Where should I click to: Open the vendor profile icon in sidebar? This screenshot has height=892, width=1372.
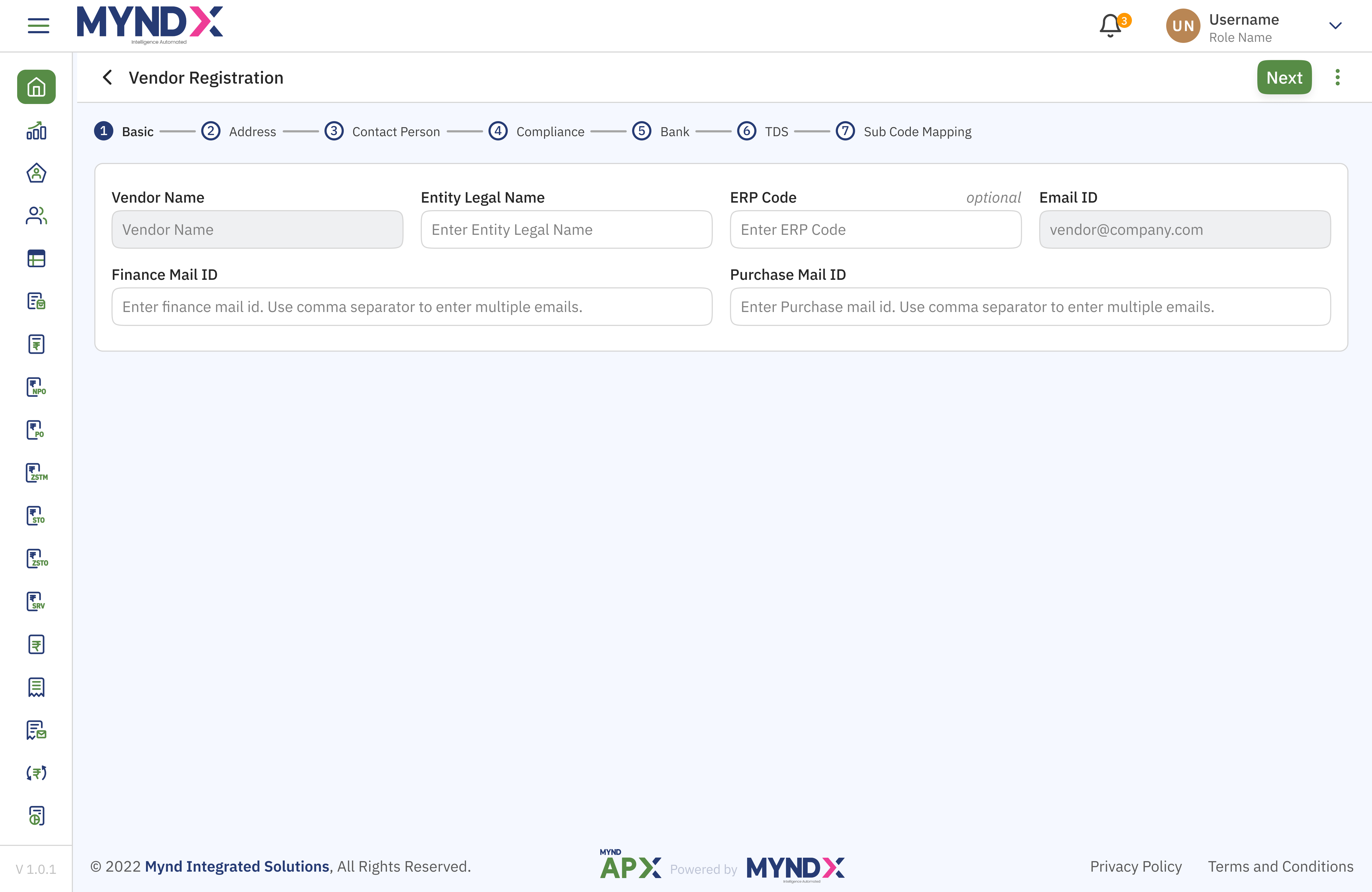[x=36, y=173]
